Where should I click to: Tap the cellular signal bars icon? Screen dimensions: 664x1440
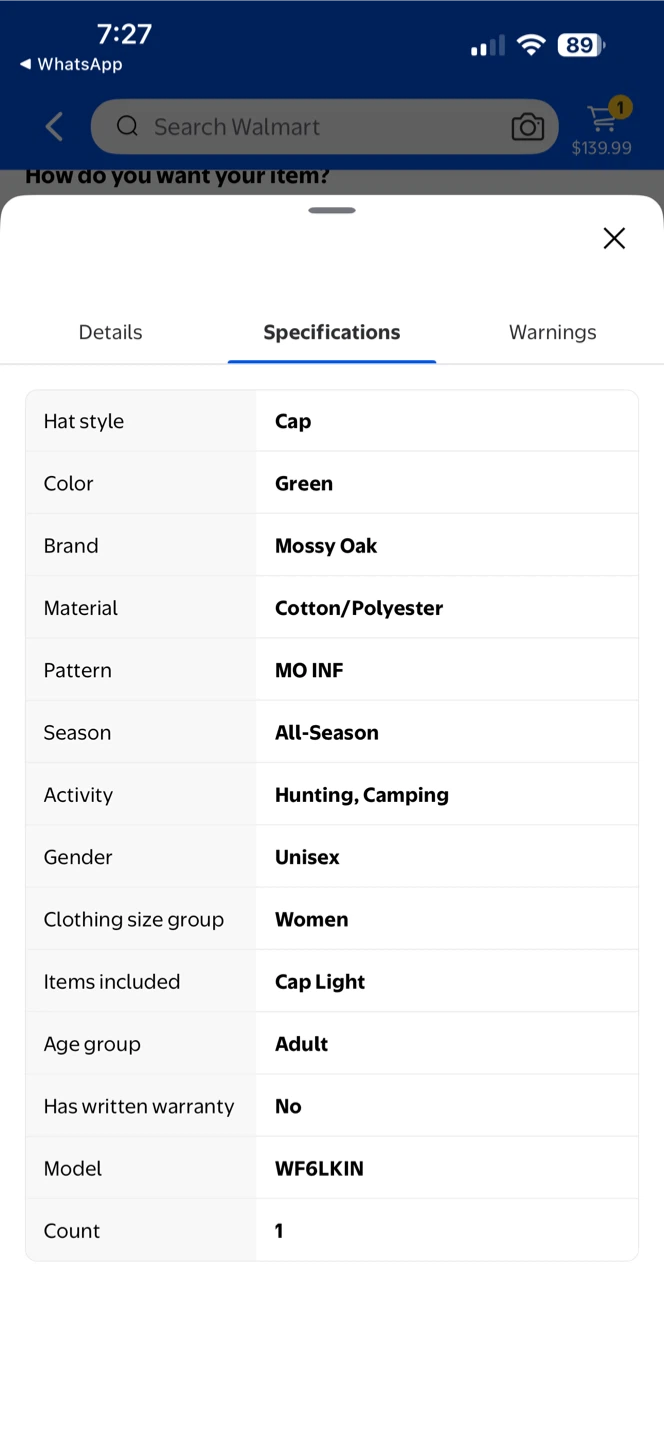pyautogui.click(x=488, y=46)
